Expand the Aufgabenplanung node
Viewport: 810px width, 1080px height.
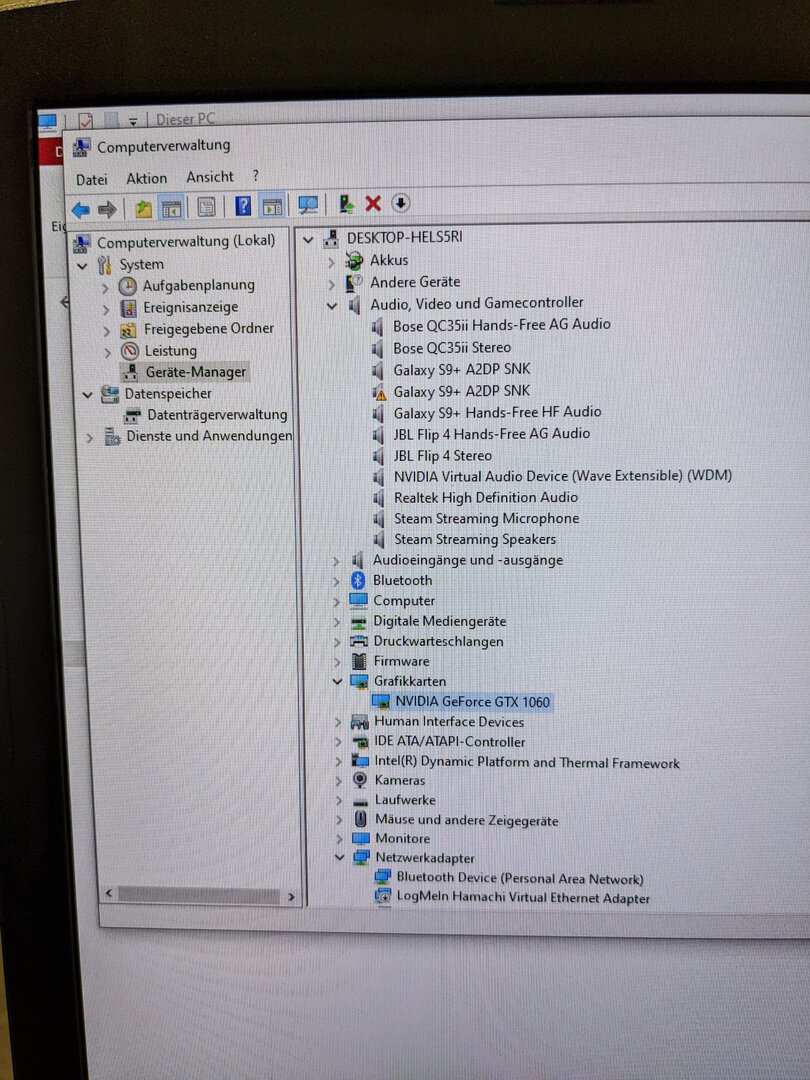click(105, 288)
